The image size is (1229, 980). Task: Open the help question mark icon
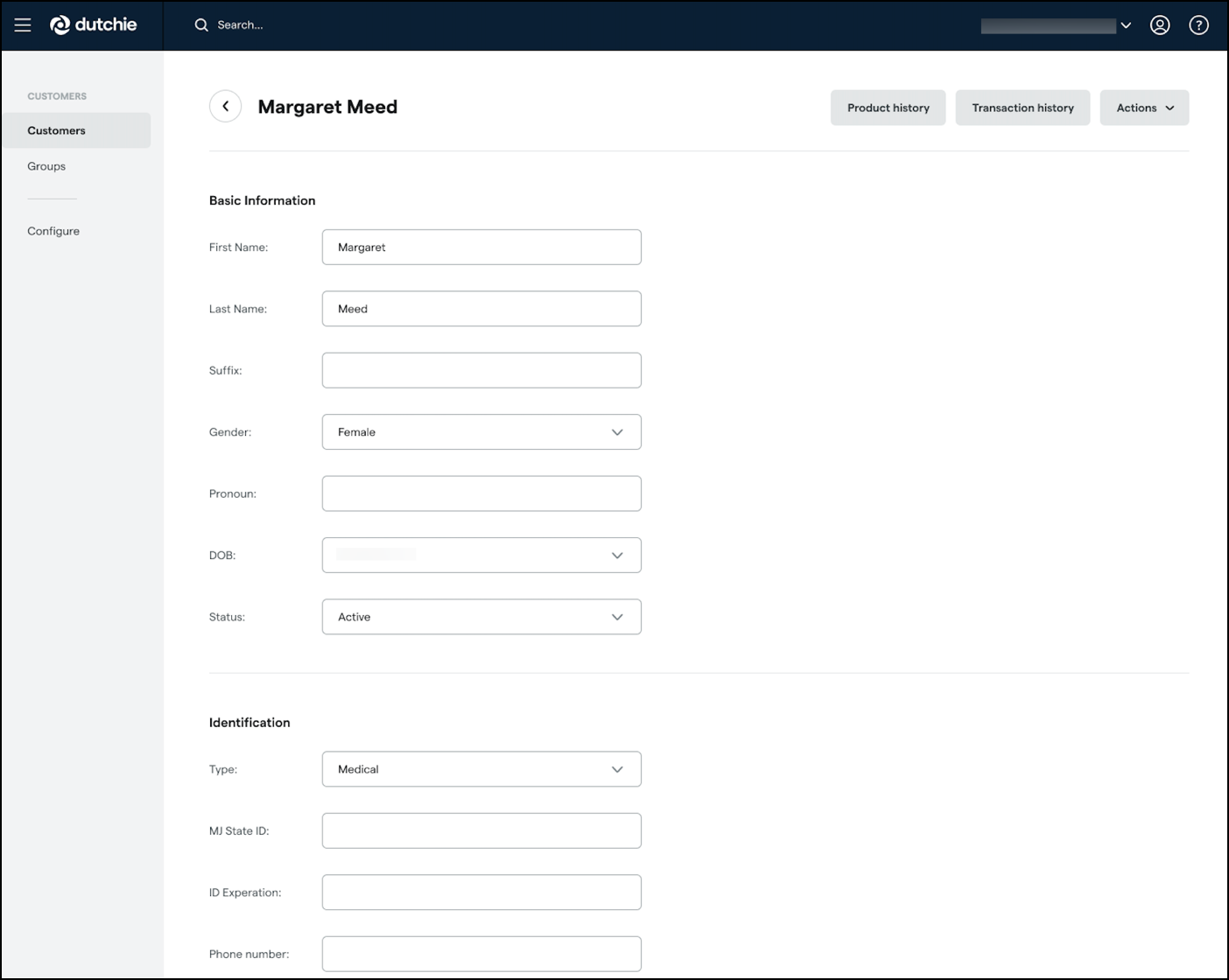[x=1198, y=25]
